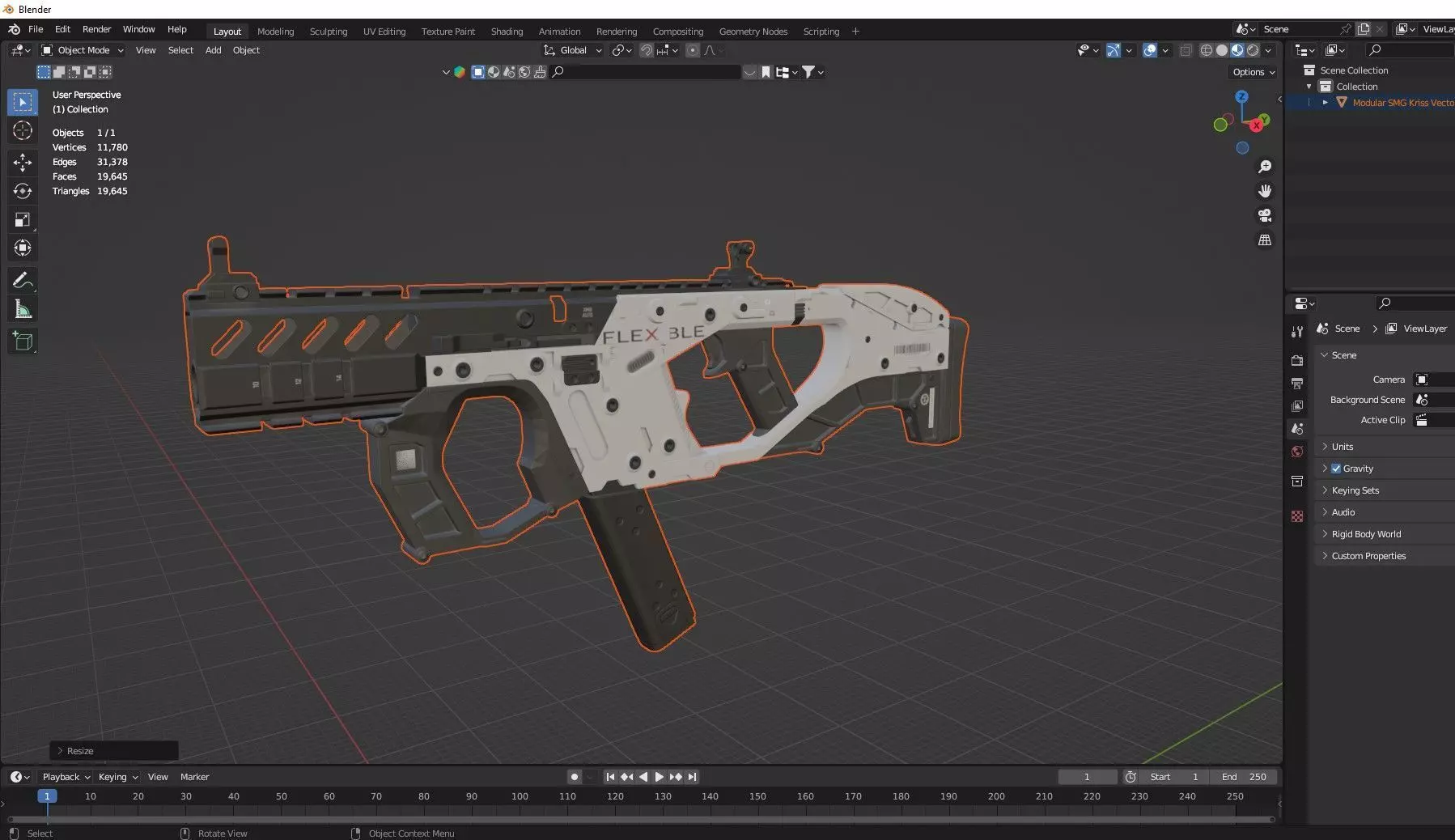Open the Collection properties tab

(x=1297, y=481)
